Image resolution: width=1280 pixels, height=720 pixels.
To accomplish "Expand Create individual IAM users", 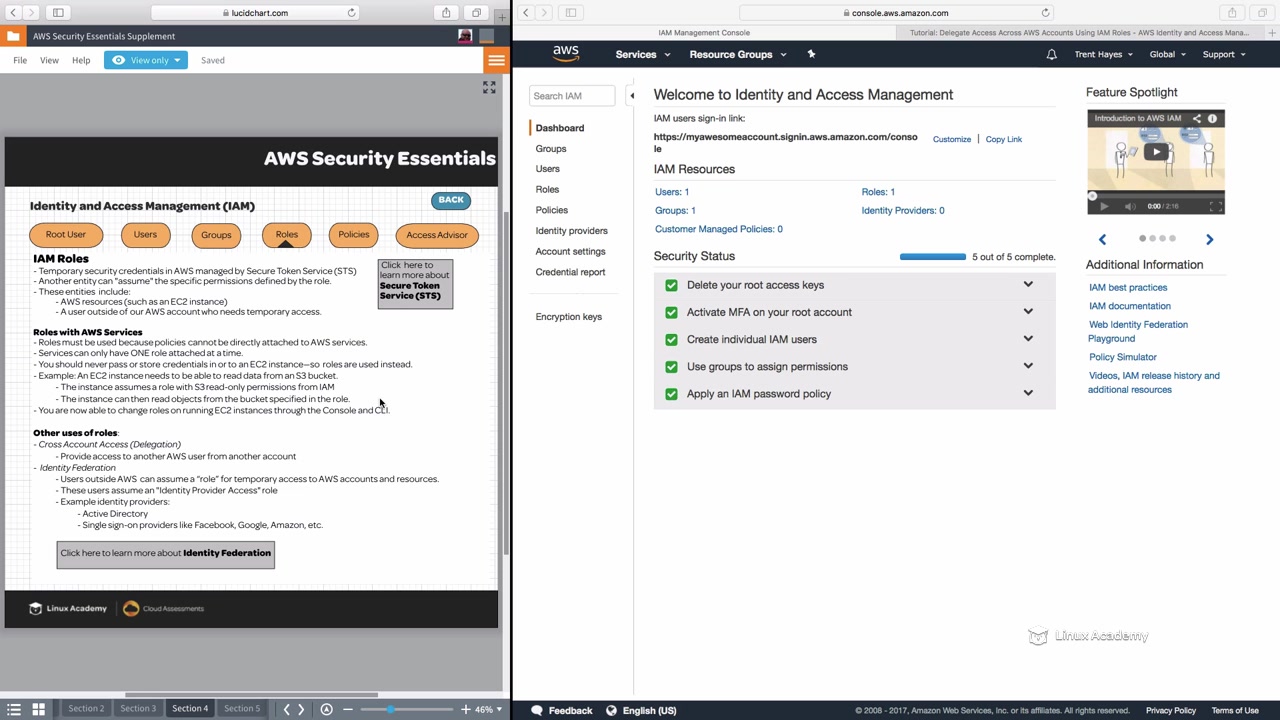I will point(1028,339).
